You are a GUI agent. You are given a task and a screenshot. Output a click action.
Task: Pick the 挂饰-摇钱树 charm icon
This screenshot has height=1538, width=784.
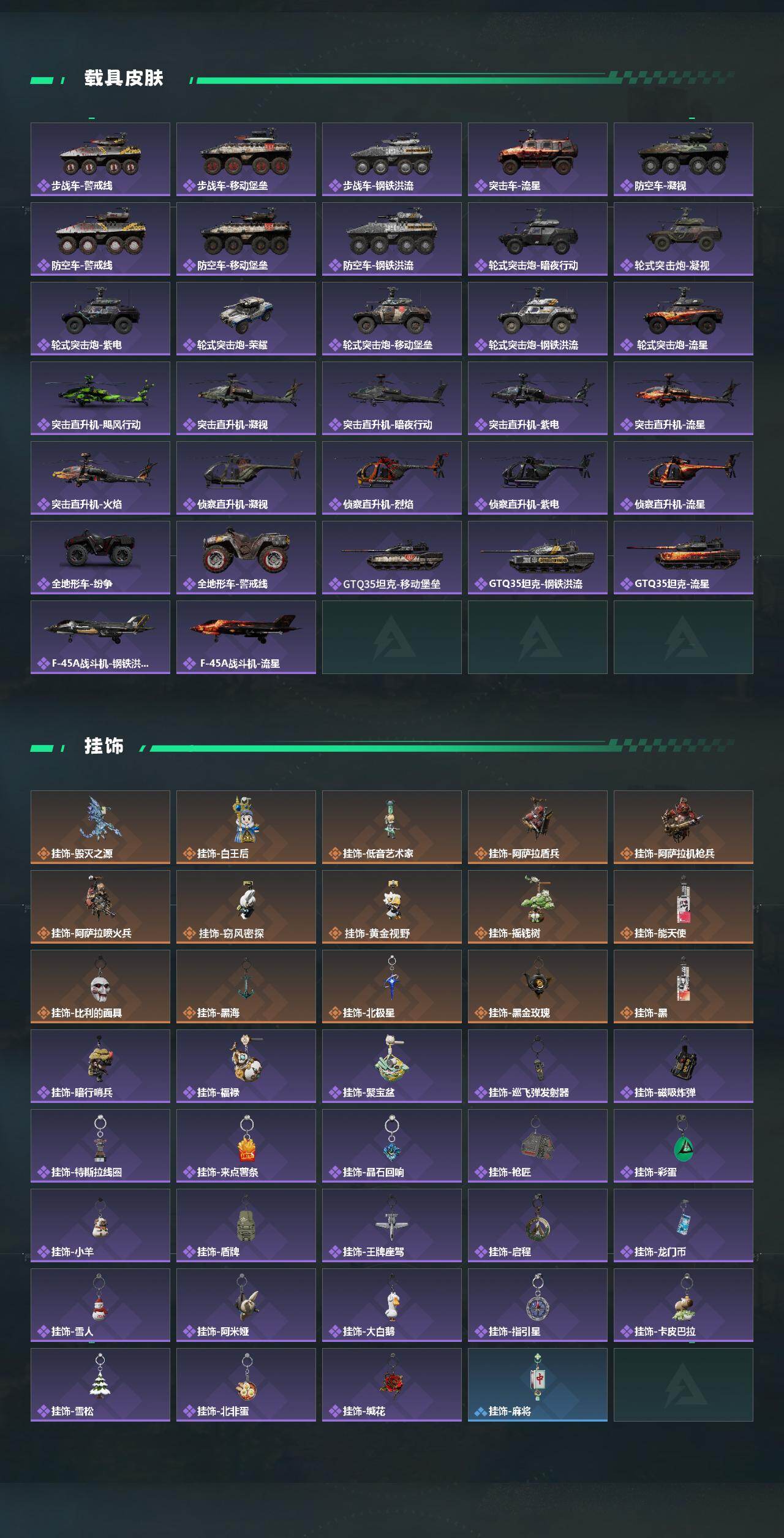[x=537, y=898]
